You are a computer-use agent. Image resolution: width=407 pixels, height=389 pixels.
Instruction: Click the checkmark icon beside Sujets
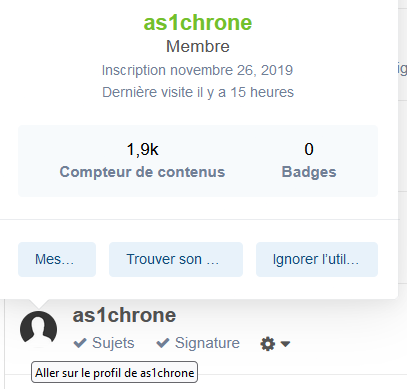pos(80,343)
